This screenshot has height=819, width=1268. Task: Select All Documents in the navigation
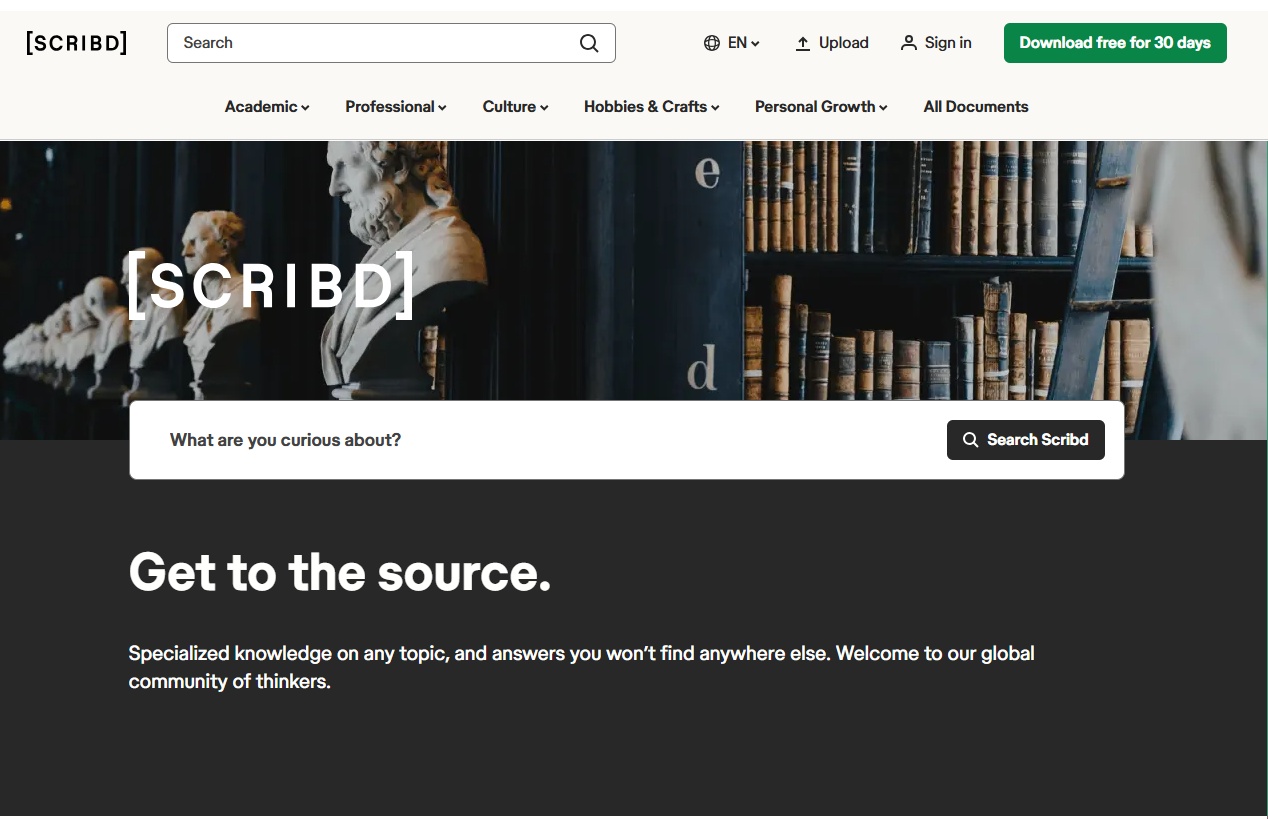click(976, 106)
